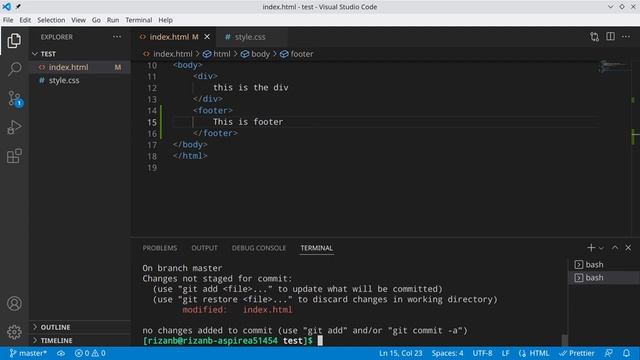Open index.html in the Explorer tree
Screen dimensions: 640x360
(x=80, y=67)
